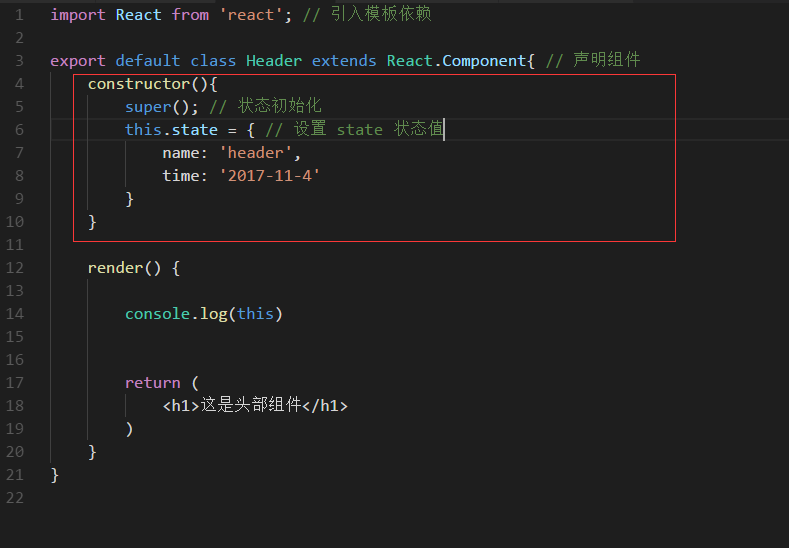
Task: Place cursor on the 'constructor' keyword
Action: pos(139,84)
